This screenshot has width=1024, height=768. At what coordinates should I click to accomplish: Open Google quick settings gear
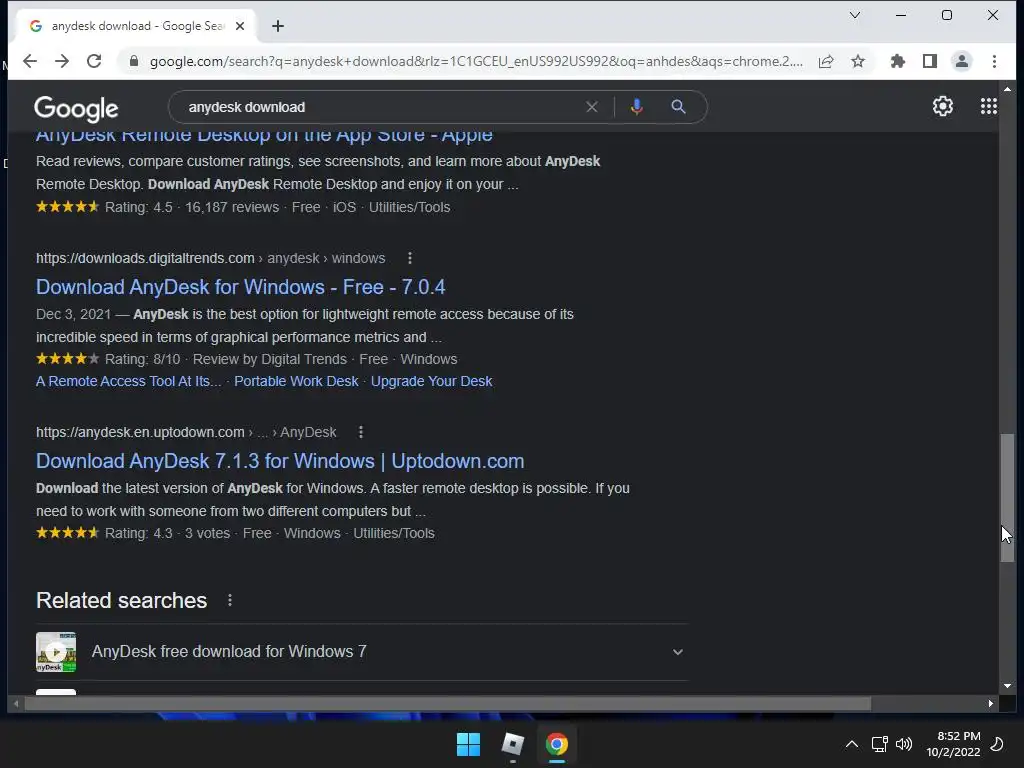(x=943, y=106)
